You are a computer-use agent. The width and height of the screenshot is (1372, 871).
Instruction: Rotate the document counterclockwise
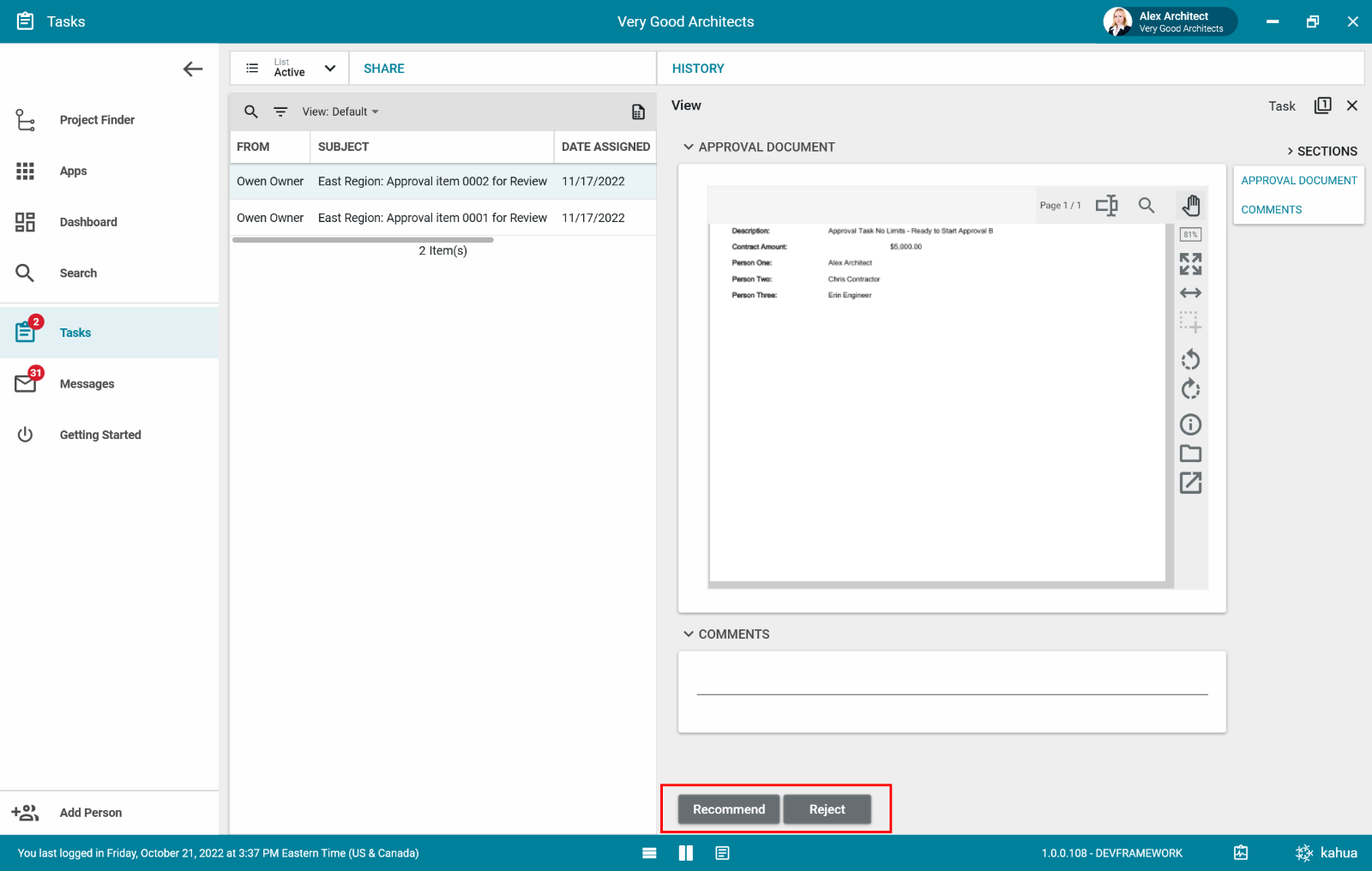(x=1190, y=360)
